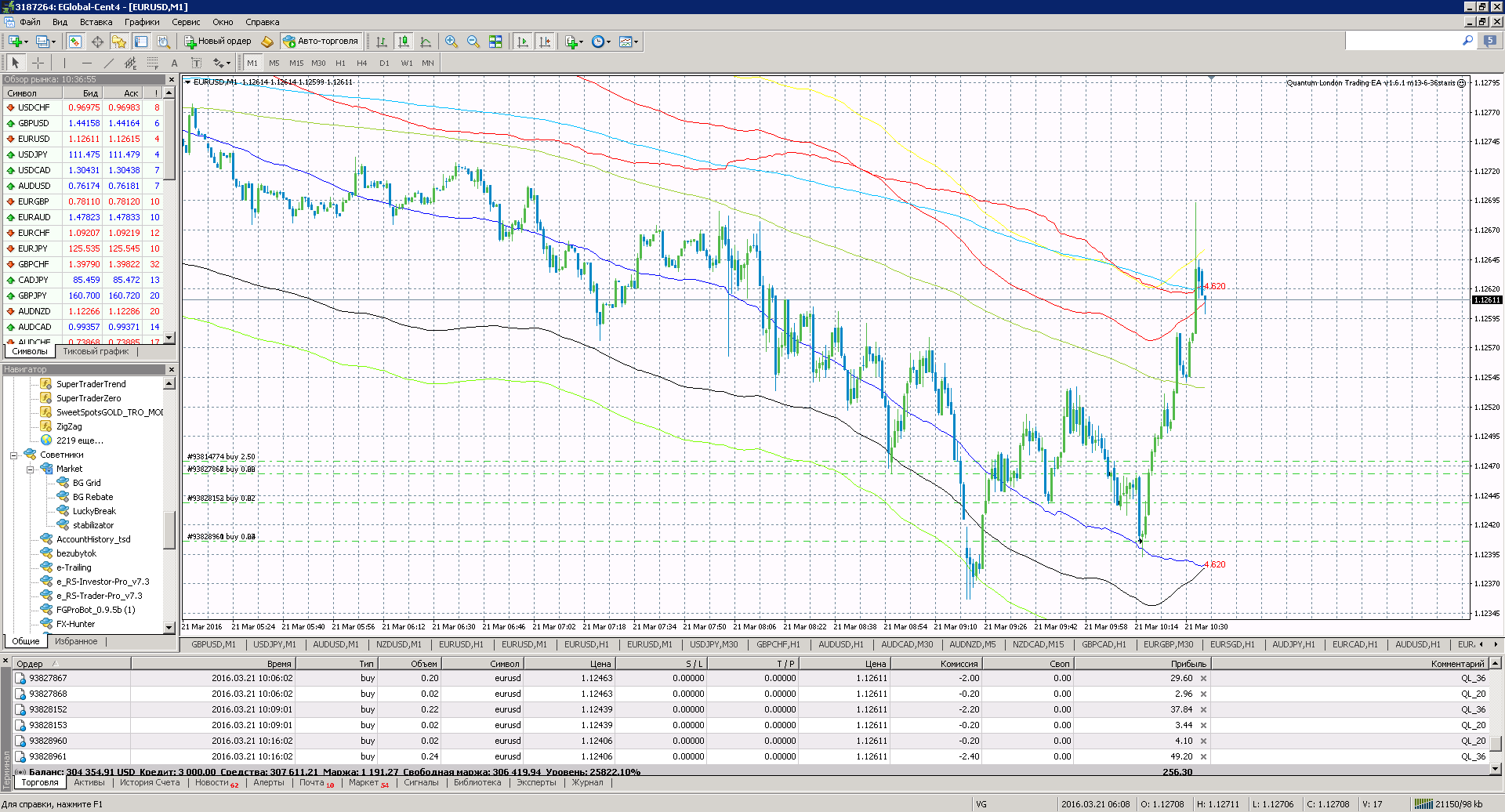Open the arrows objects dropdown
1505x812 pixels.
click(228, 63)
